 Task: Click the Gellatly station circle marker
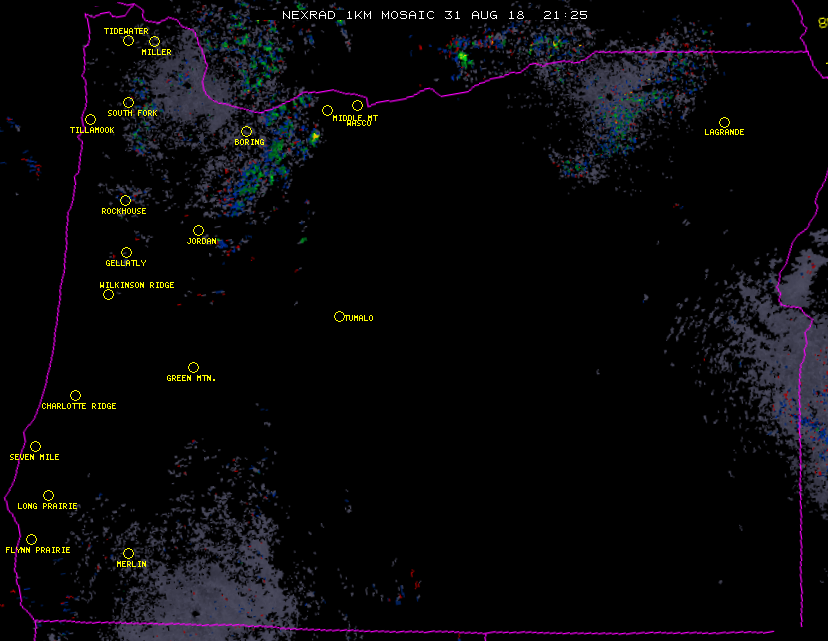pyautogui.click(x=126, y=253)
